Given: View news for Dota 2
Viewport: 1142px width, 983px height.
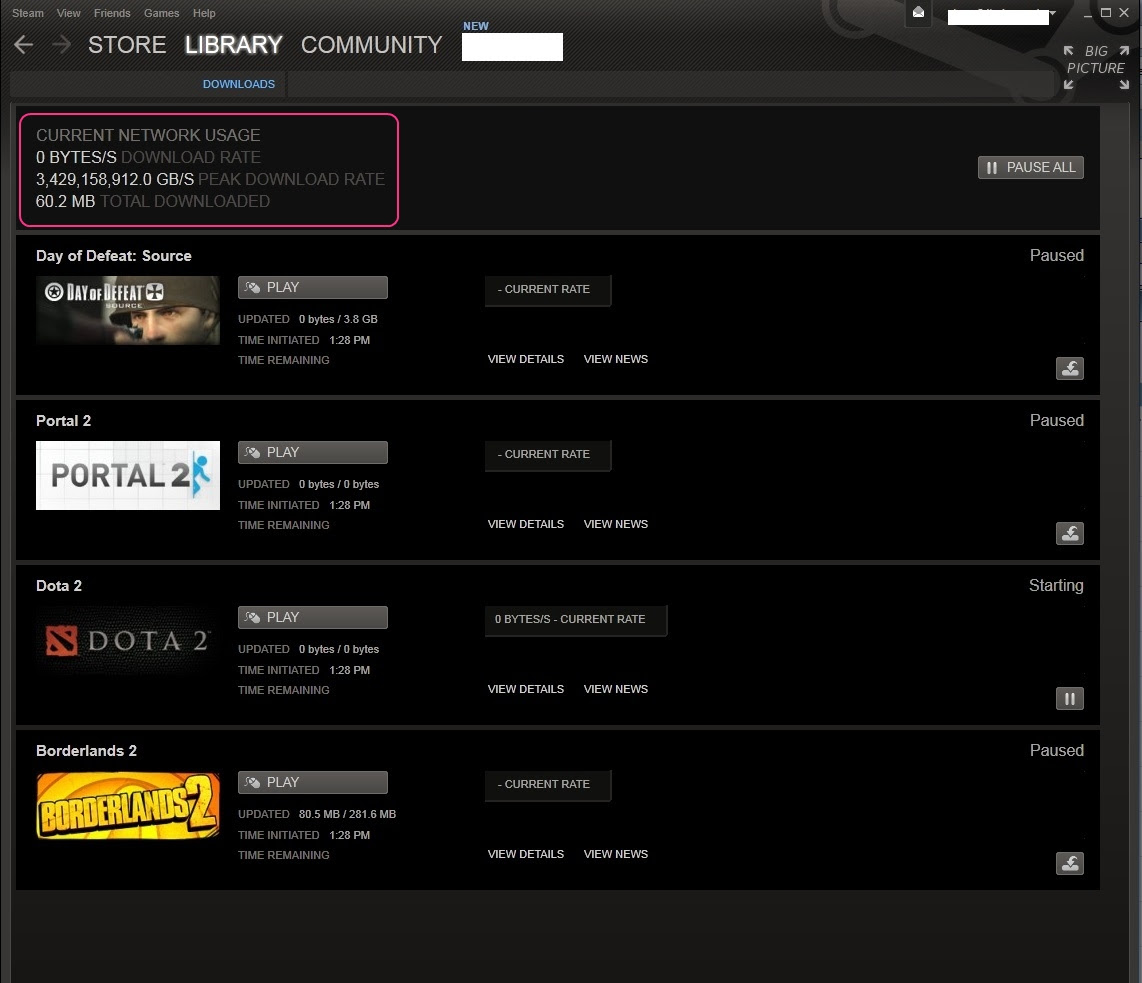Looking at the screenshot, I should pyautogui.click(x=615, y=689).
